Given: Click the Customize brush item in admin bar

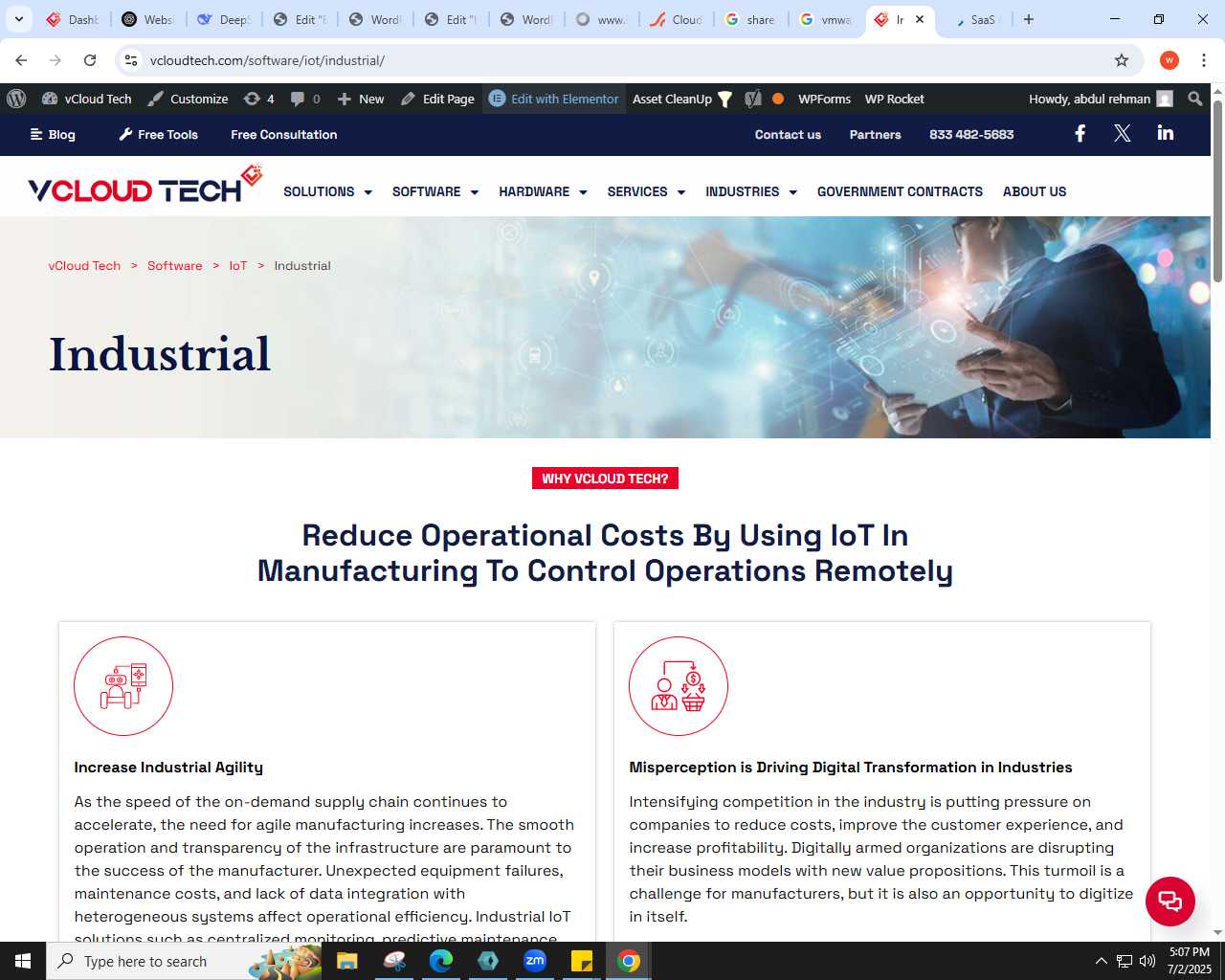Looking at the screenshot, I should pos(189,99).
